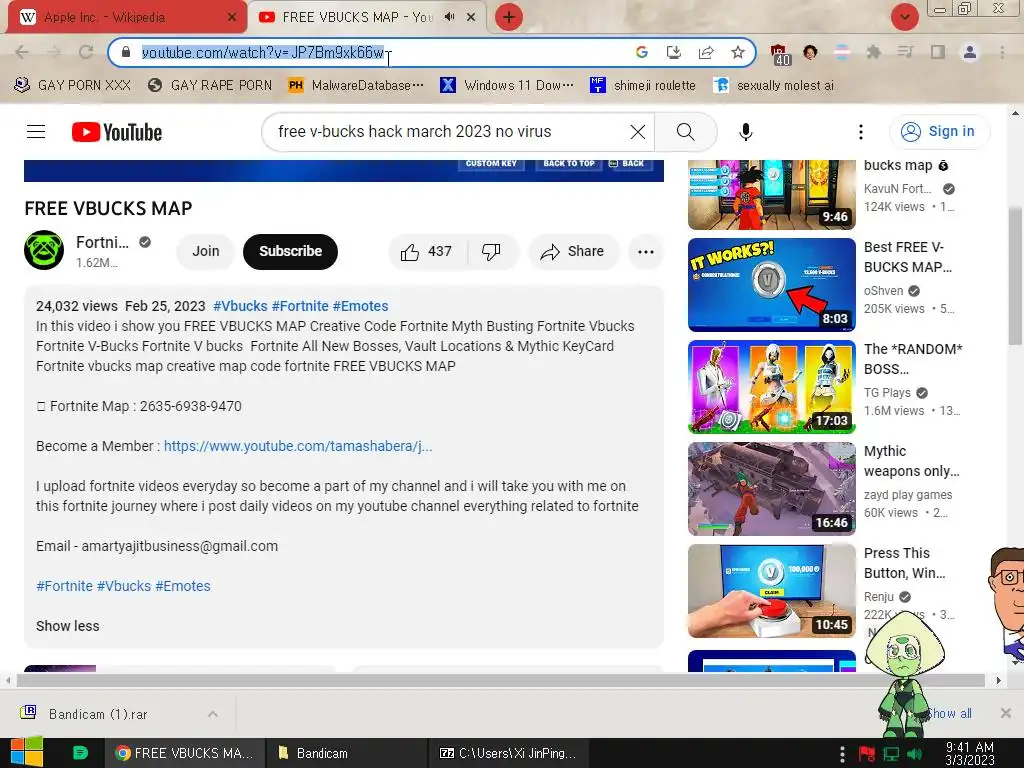Bookmark this page with star icon
The image size is (1024, 768).
[x=738, y=52]
